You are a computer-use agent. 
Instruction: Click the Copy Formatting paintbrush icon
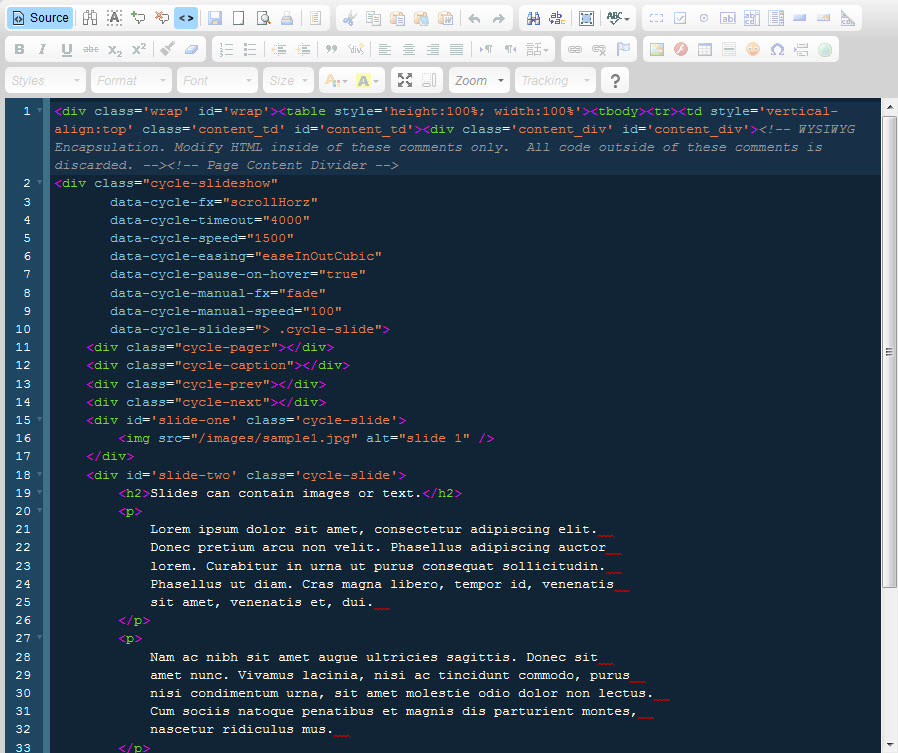[167, 49]
